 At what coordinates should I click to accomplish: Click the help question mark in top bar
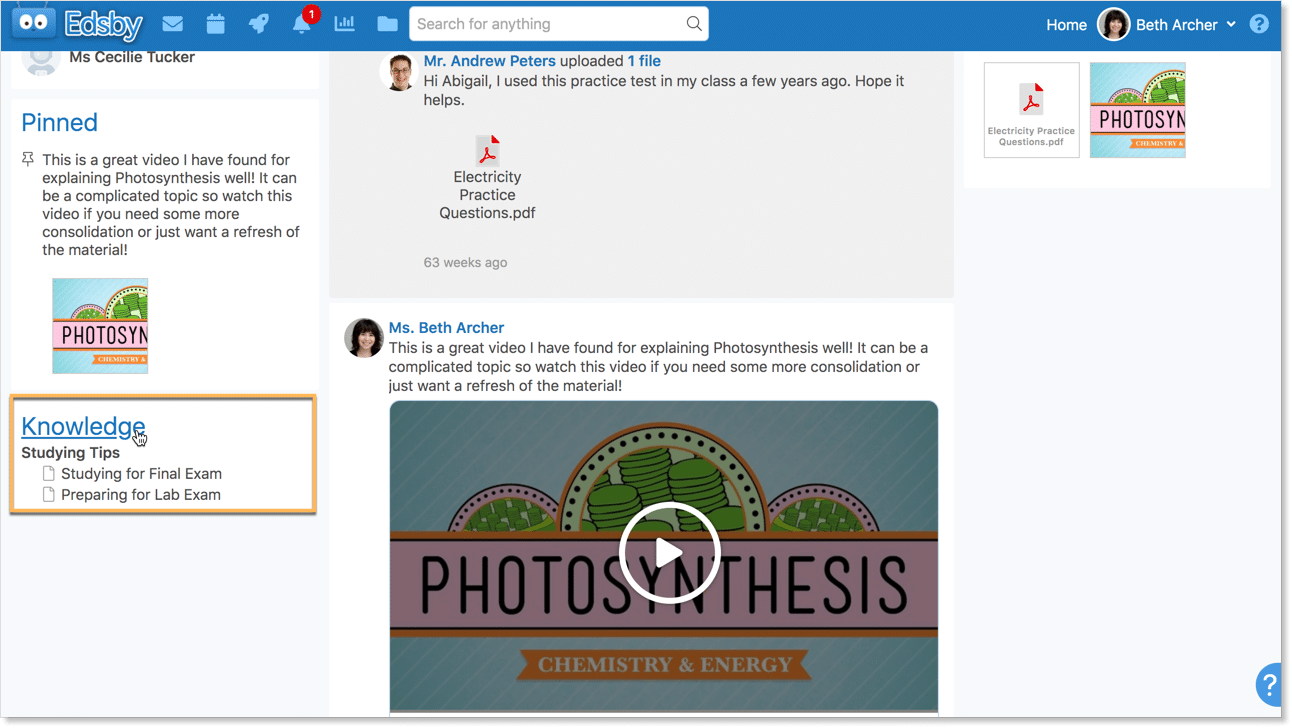(x=1259, y=24)
